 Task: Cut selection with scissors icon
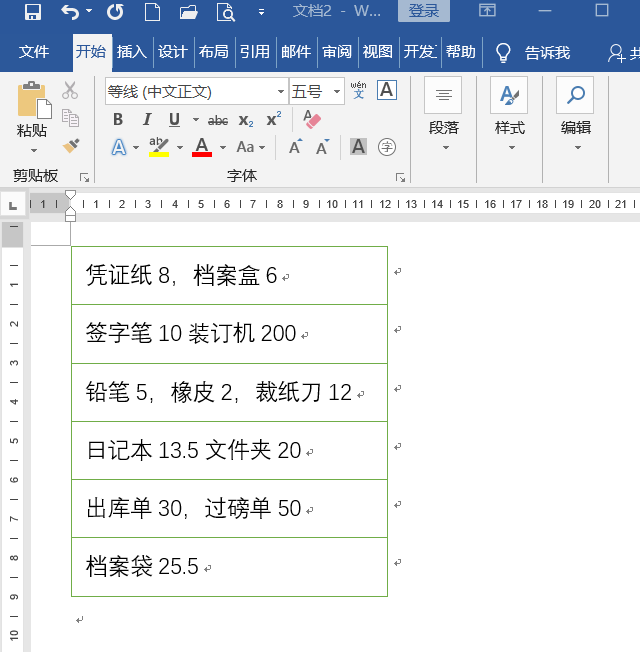pos(70,90)
